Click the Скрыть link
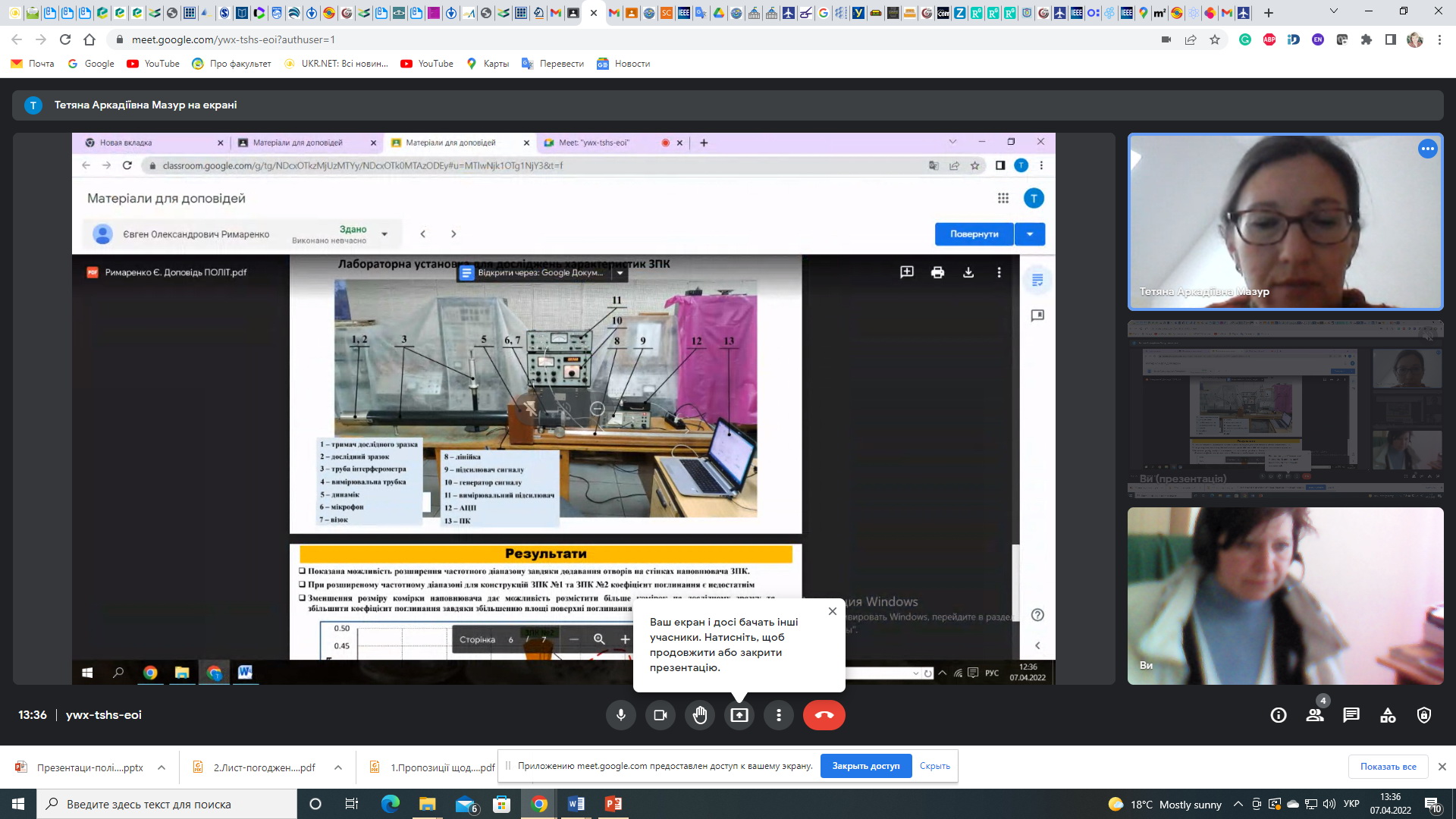The image size is (1456, 819). click(x=934, y=766)
